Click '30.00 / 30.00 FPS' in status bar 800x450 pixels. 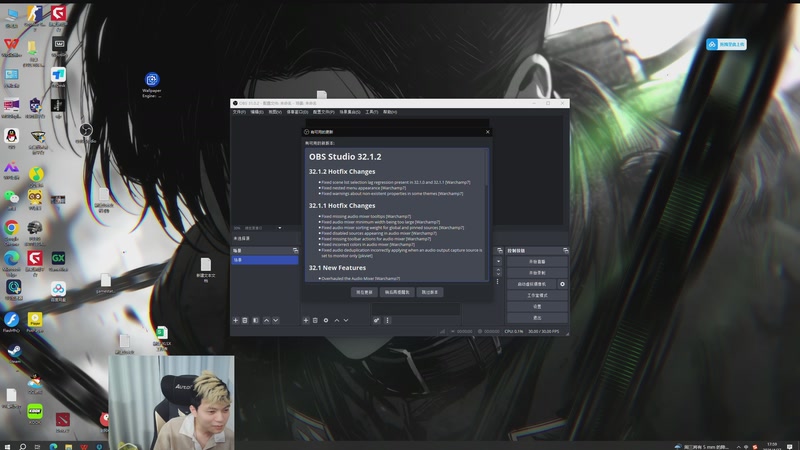click(x=543, y=332)
